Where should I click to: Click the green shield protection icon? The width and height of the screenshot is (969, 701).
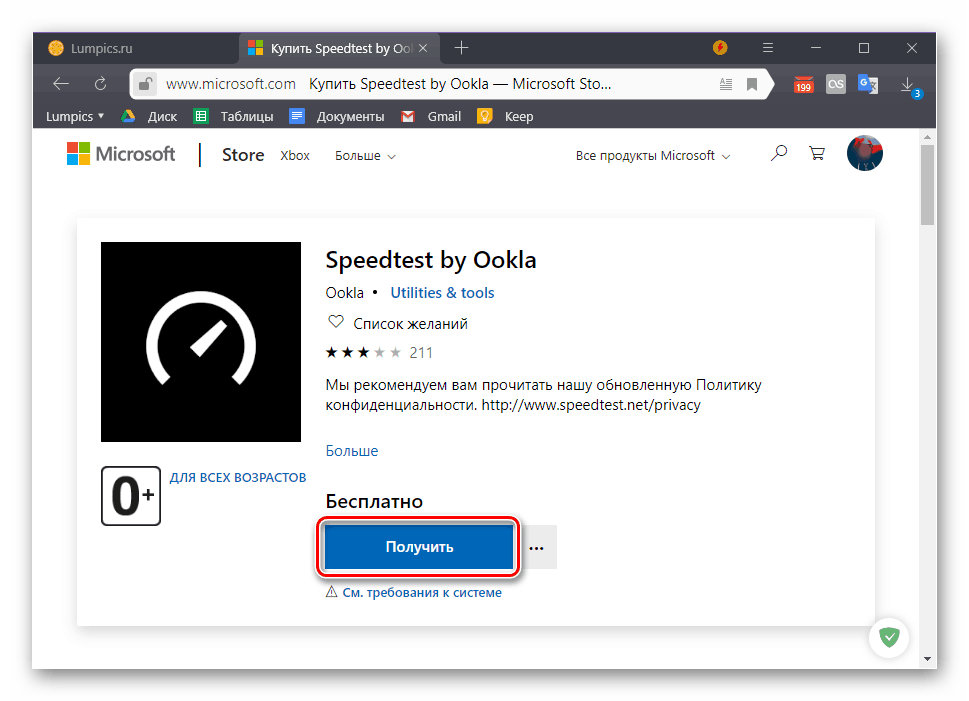pos(887,636)
